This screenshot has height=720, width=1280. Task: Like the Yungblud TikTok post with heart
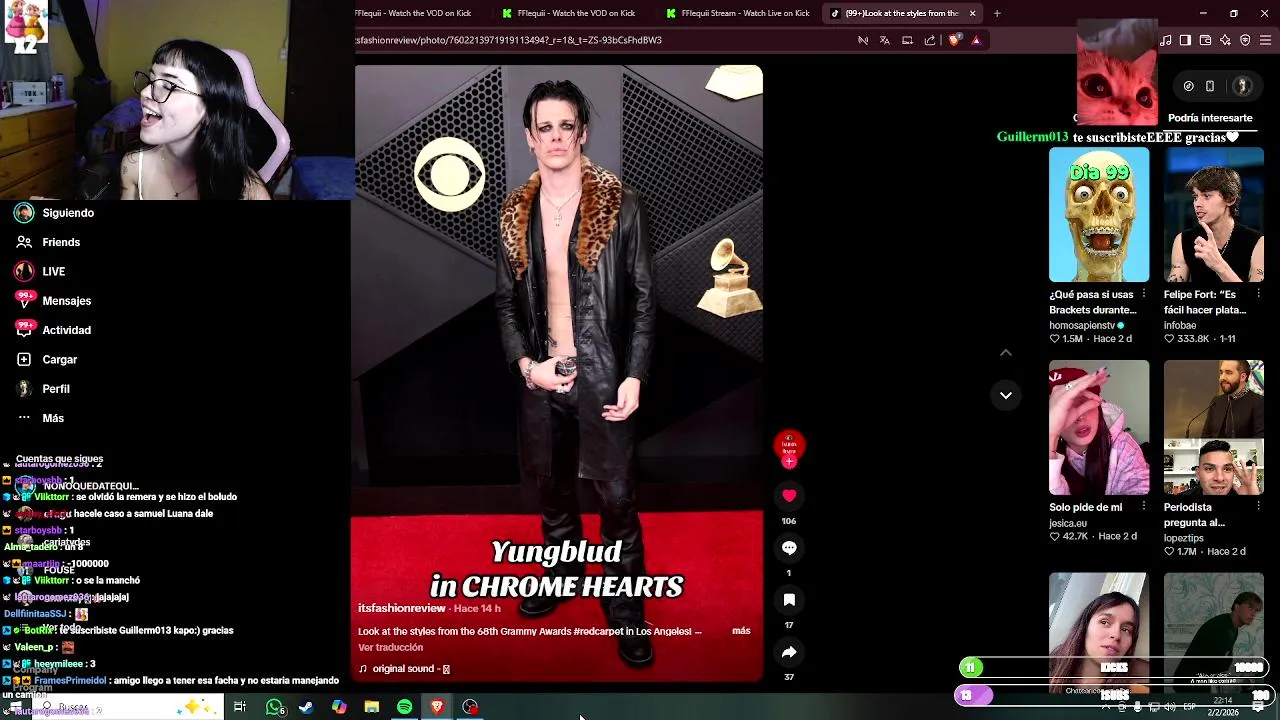pyautogui.click(x=789, y=495)
